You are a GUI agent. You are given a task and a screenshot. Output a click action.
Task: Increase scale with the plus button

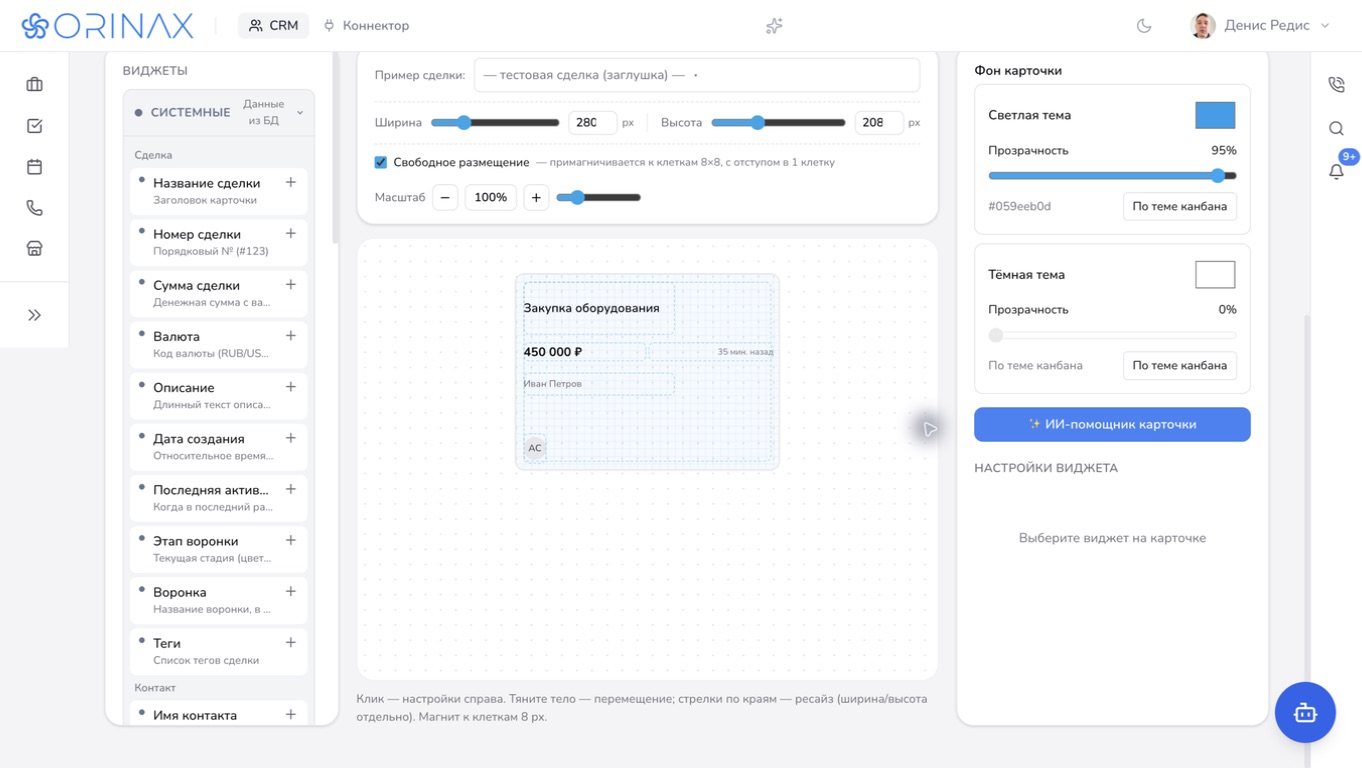(x=536, y=197)
